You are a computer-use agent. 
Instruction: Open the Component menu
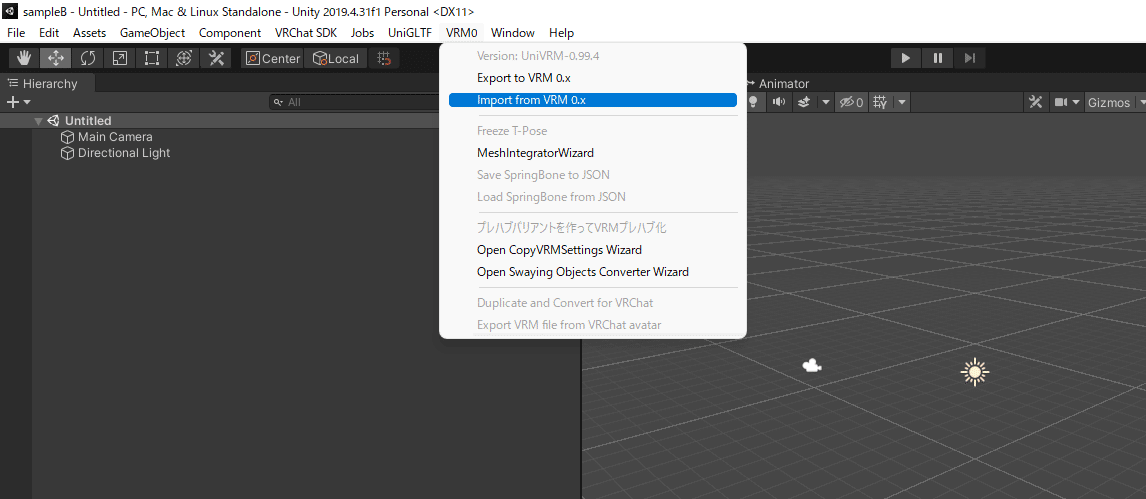(230, 33)
